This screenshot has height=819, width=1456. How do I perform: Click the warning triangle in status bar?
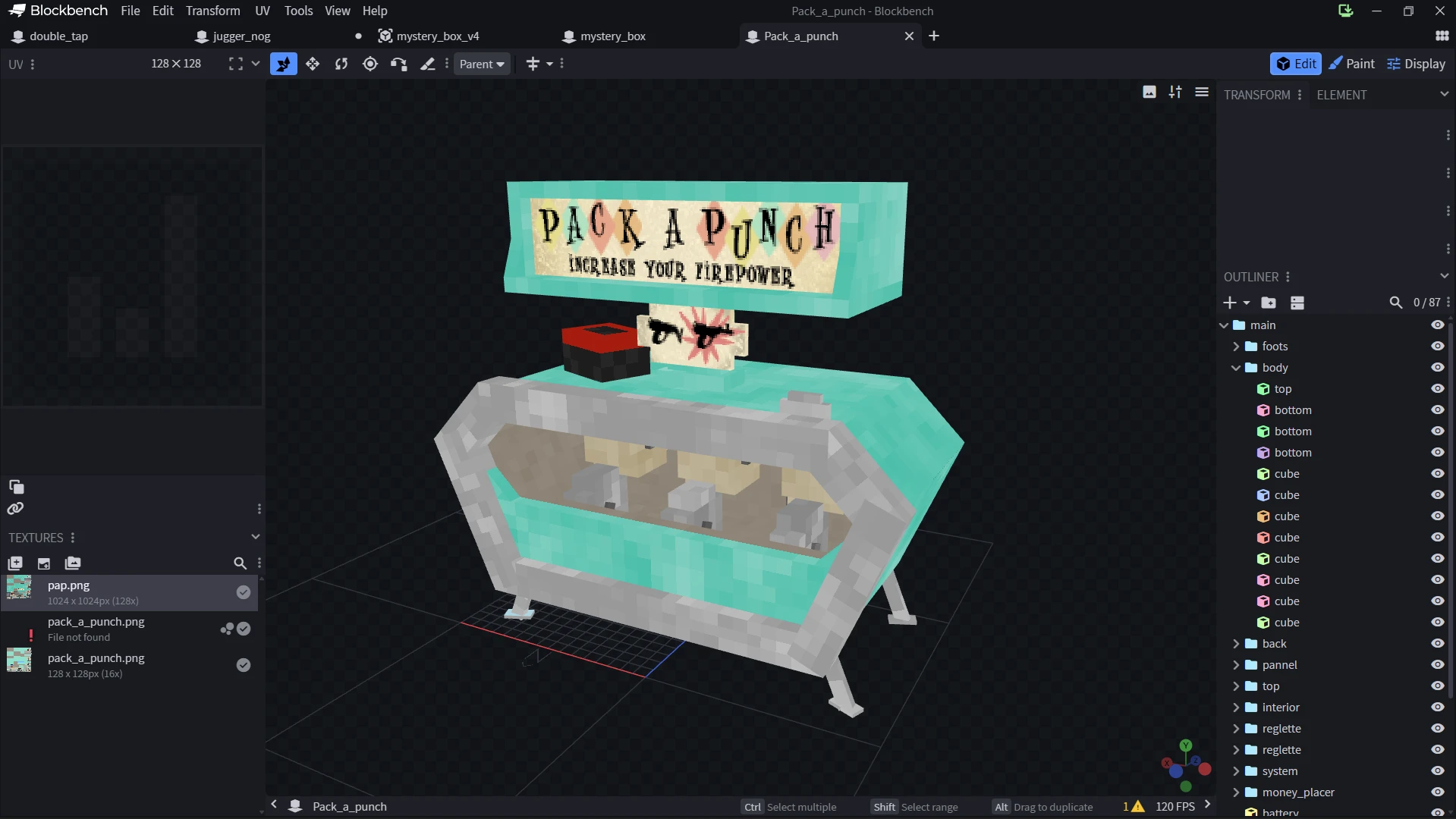(1137, 806)
